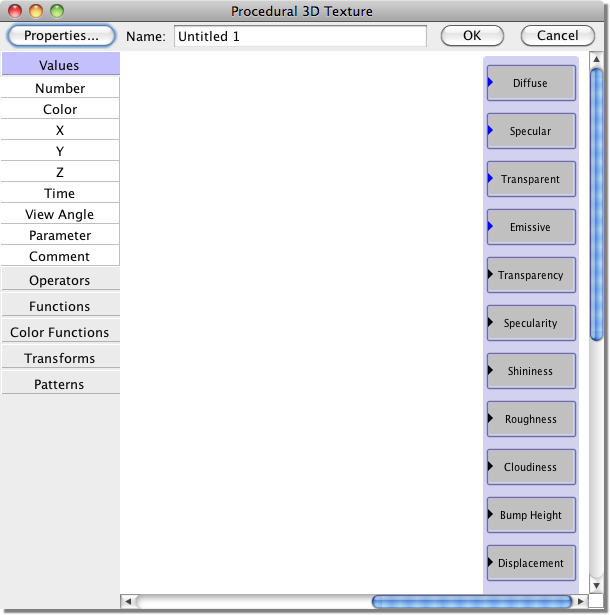Click the Cancel button
Image resolution: width=610 pixels, height=615 pixels.
click(557, 36)
